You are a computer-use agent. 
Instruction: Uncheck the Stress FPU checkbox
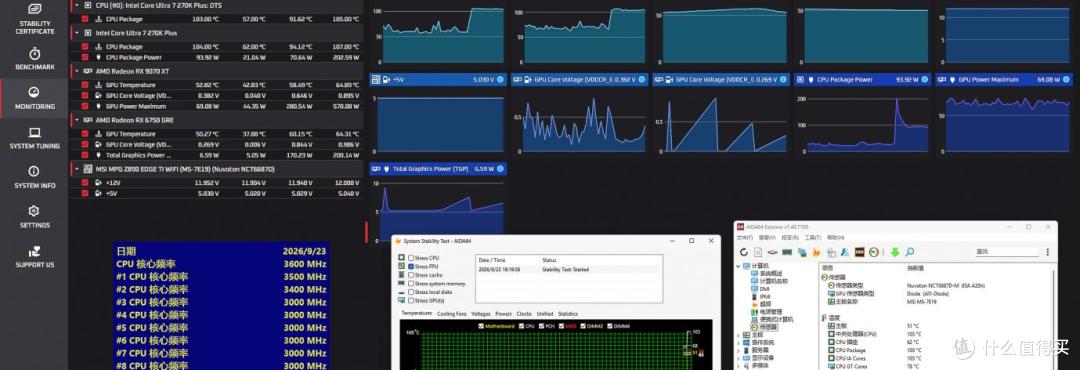[411, 266]
